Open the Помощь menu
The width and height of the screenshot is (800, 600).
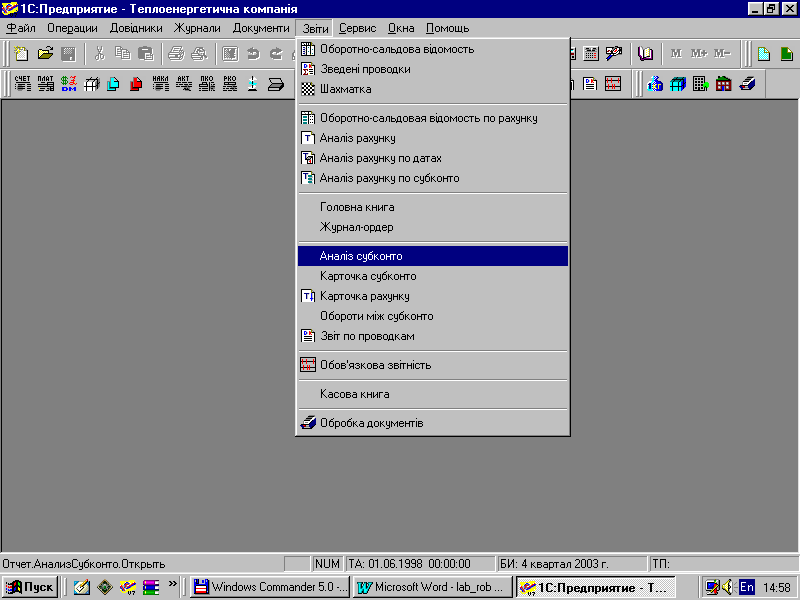click(447, 29)
